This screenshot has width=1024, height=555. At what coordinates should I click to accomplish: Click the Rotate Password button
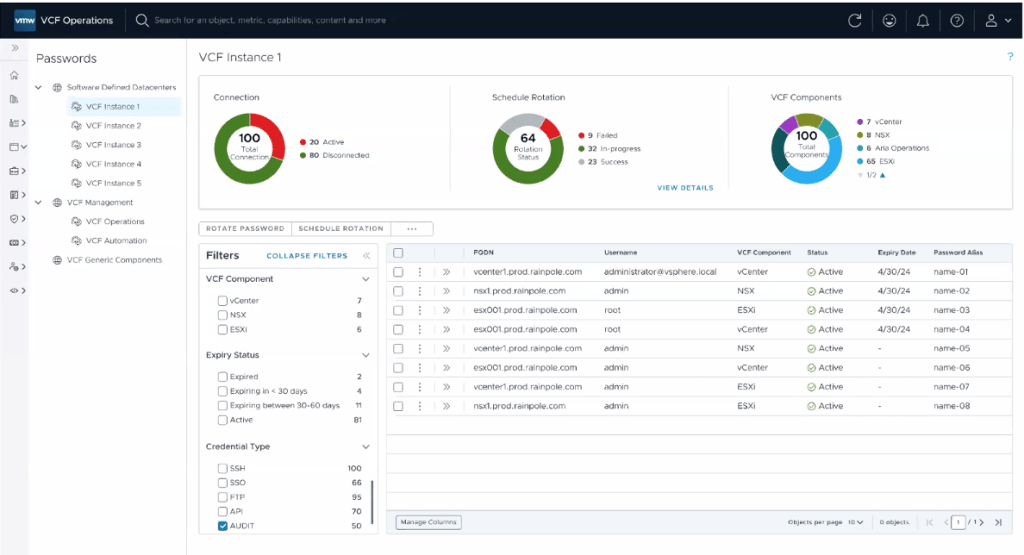tap(244, 228)
